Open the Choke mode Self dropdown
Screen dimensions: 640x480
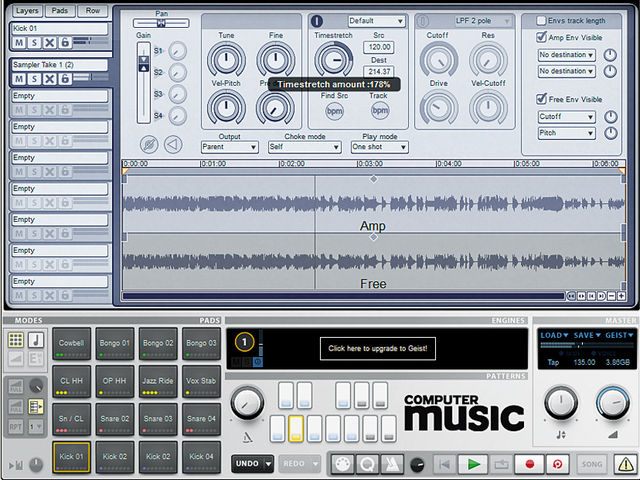[x=304, y=147]
